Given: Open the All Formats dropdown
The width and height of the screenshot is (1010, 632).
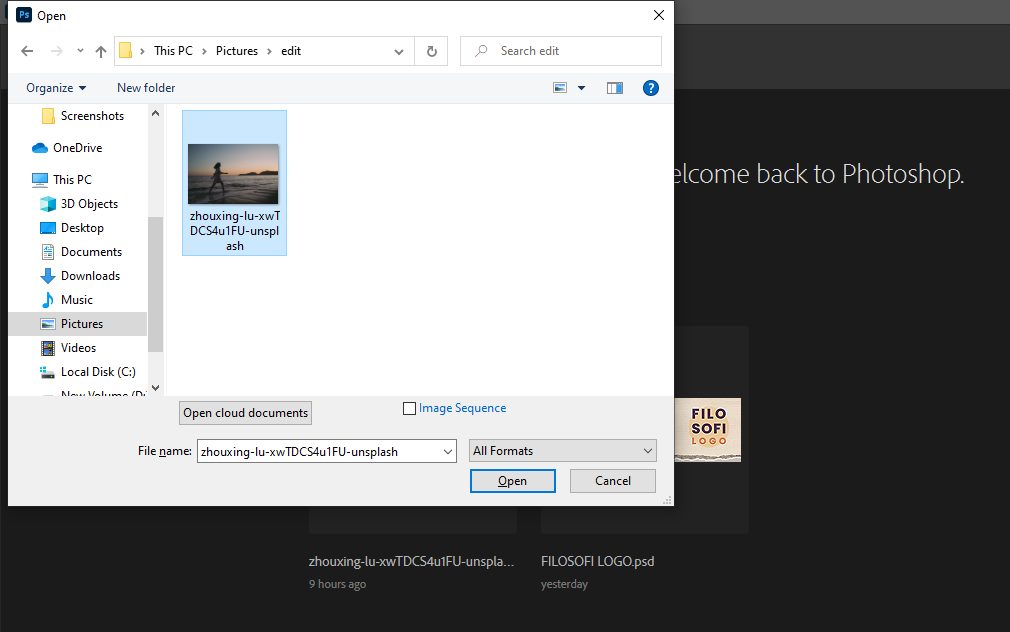Looking at the screenshot, I should [562, 450].
